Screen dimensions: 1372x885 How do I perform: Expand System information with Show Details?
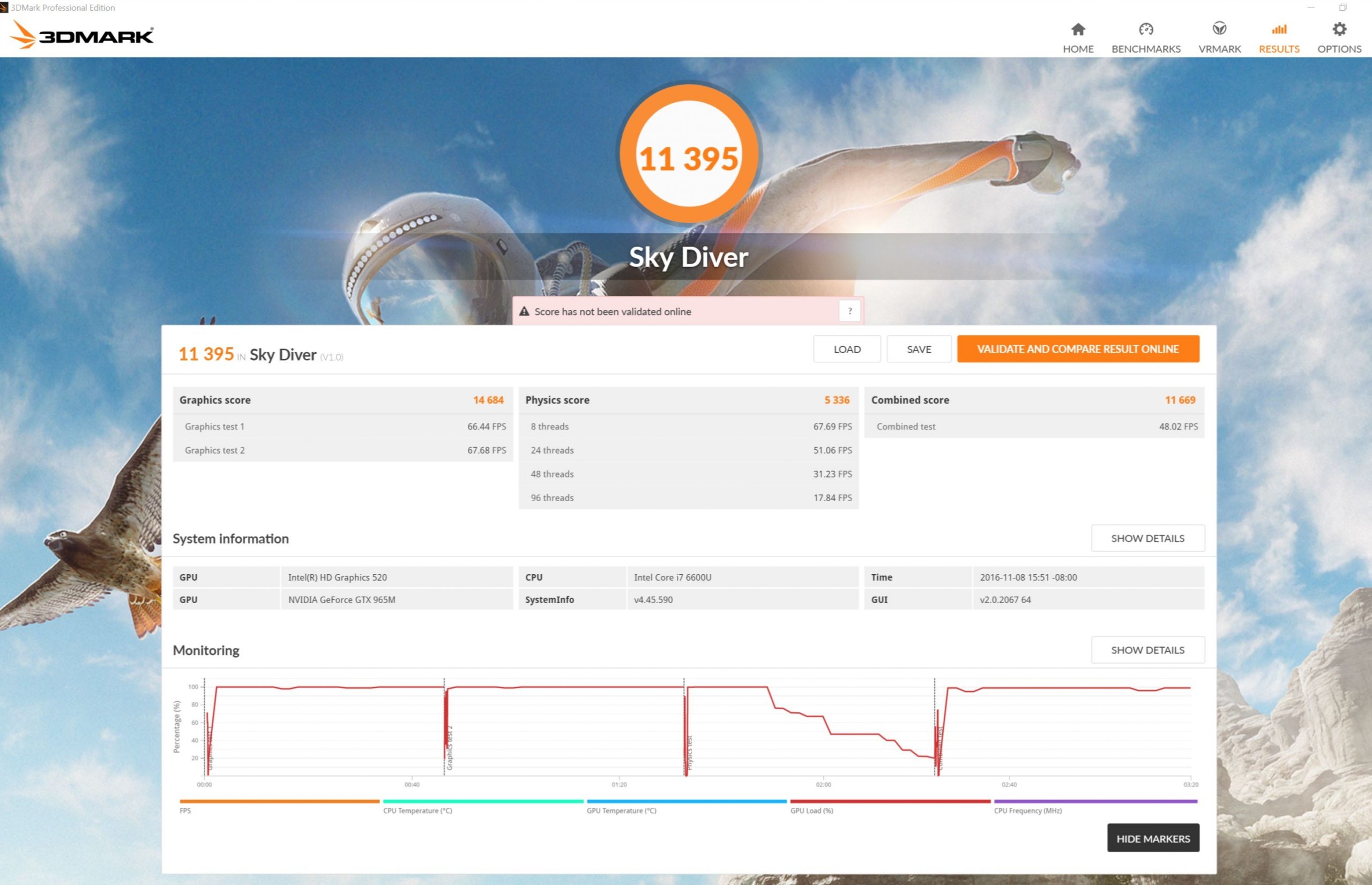1147,538
